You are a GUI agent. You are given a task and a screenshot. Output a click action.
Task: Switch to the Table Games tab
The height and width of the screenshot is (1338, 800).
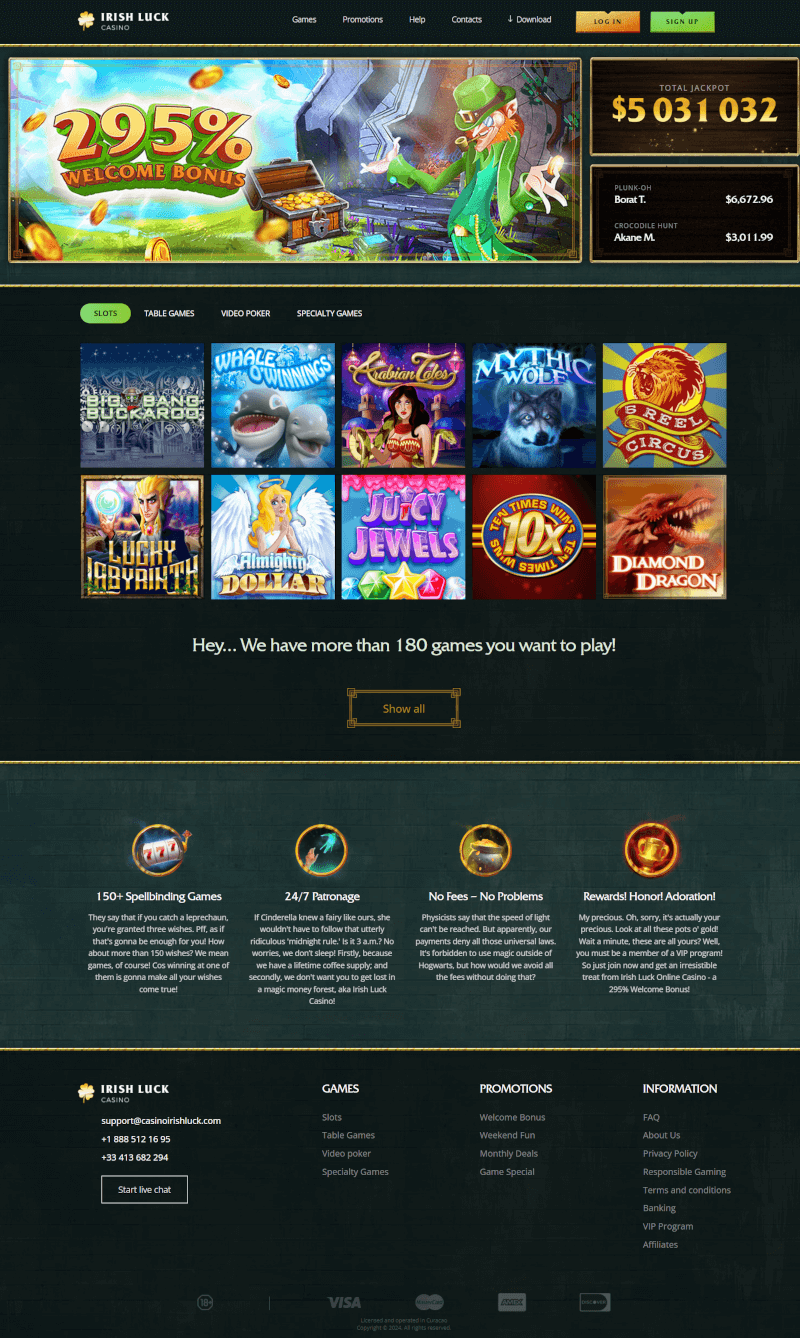pos(169,314)
